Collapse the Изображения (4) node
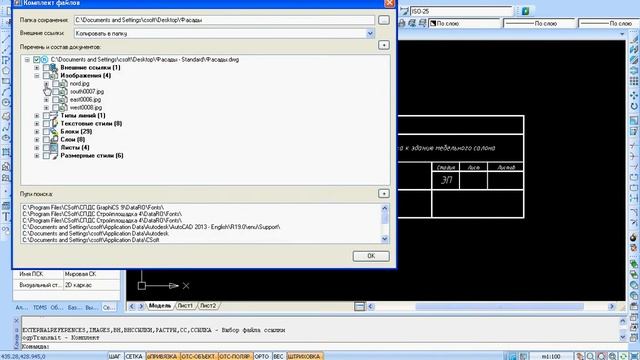 [x=37, y=76]
